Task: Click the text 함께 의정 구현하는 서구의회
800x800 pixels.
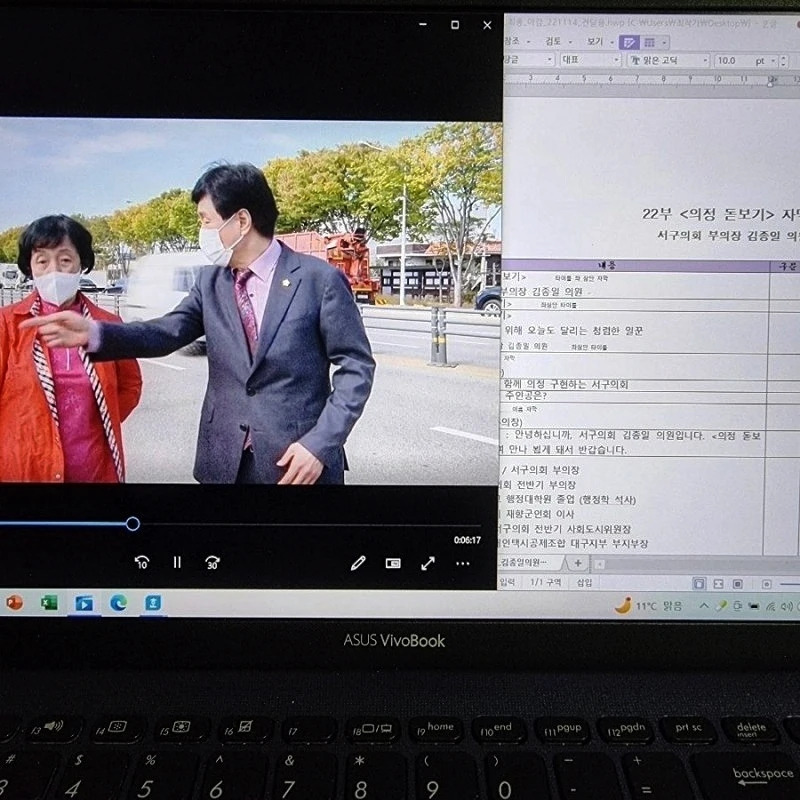Action: click(x=566, y=384)
